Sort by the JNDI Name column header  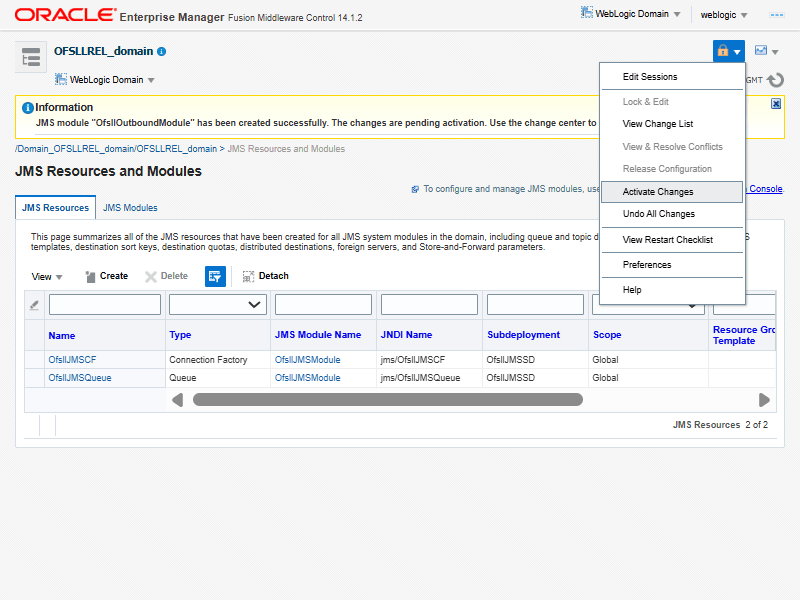click(406, 335)
